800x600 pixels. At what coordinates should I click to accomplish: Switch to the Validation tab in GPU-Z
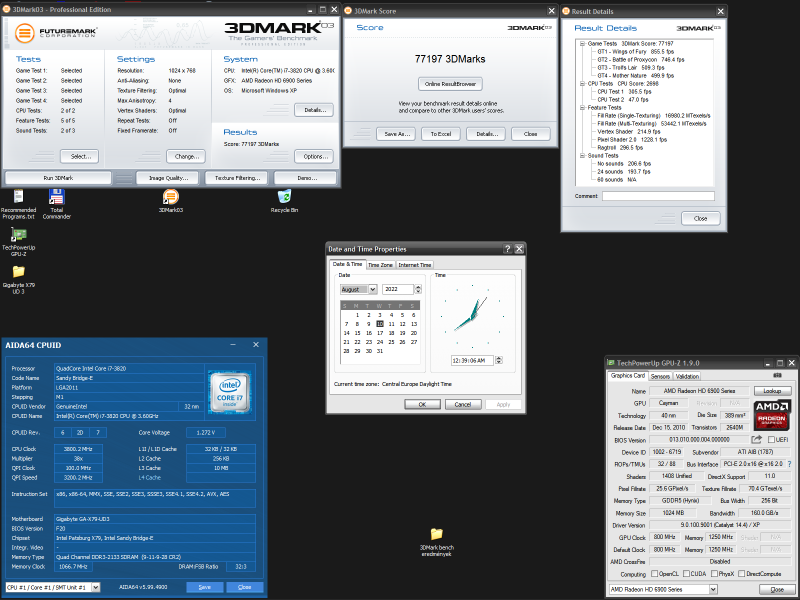click(687, 376)
